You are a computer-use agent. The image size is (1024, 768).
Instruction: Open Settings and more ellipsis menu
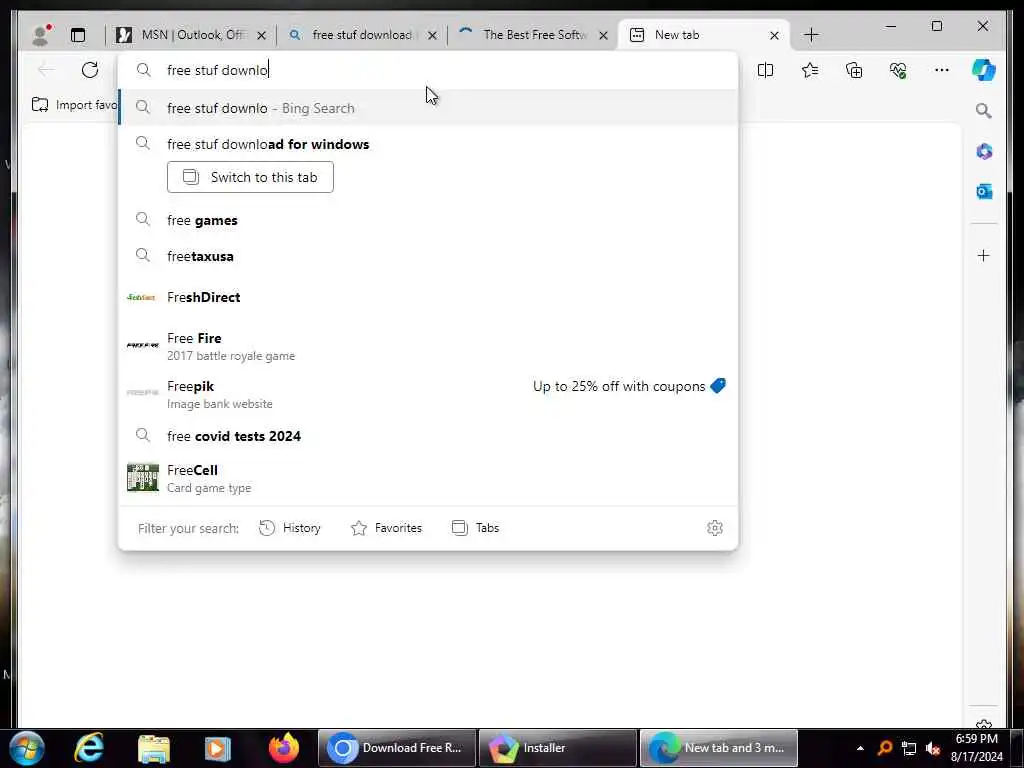(941, 70)
